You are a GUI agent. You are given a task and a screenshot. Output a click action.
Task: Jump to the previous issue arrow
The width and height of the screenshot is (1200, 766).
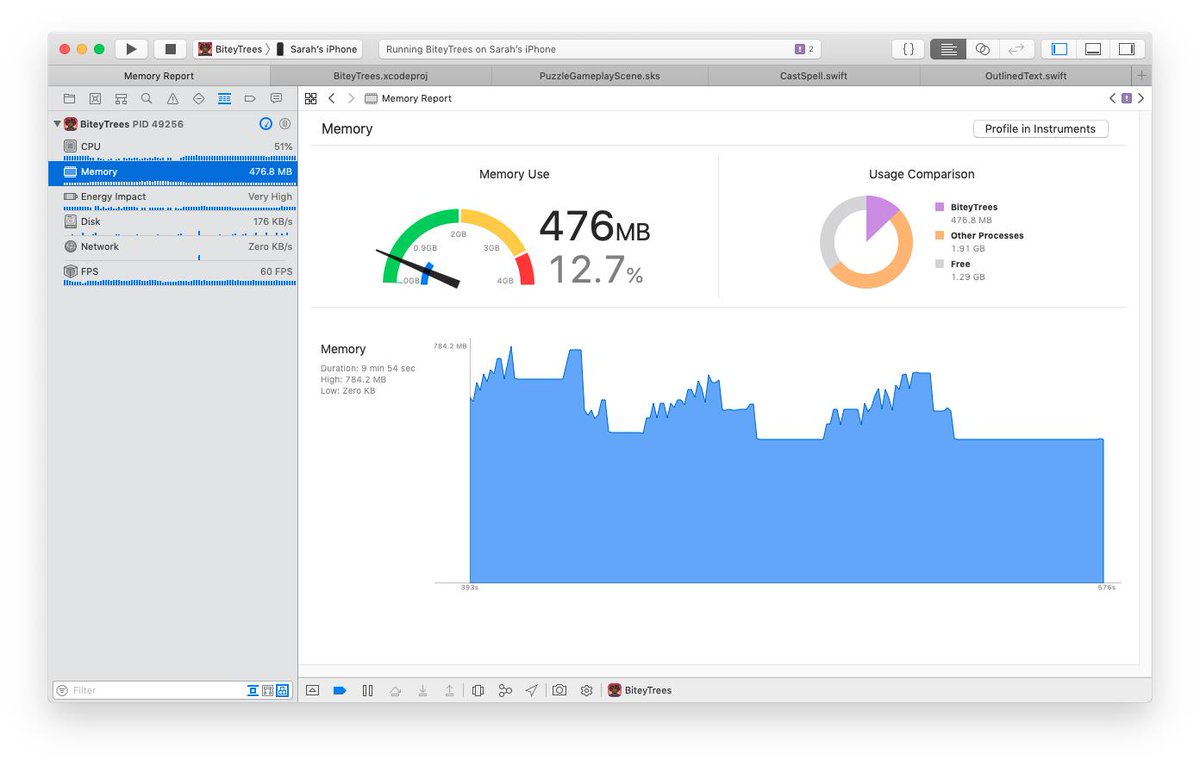[x=1112, y=99]
